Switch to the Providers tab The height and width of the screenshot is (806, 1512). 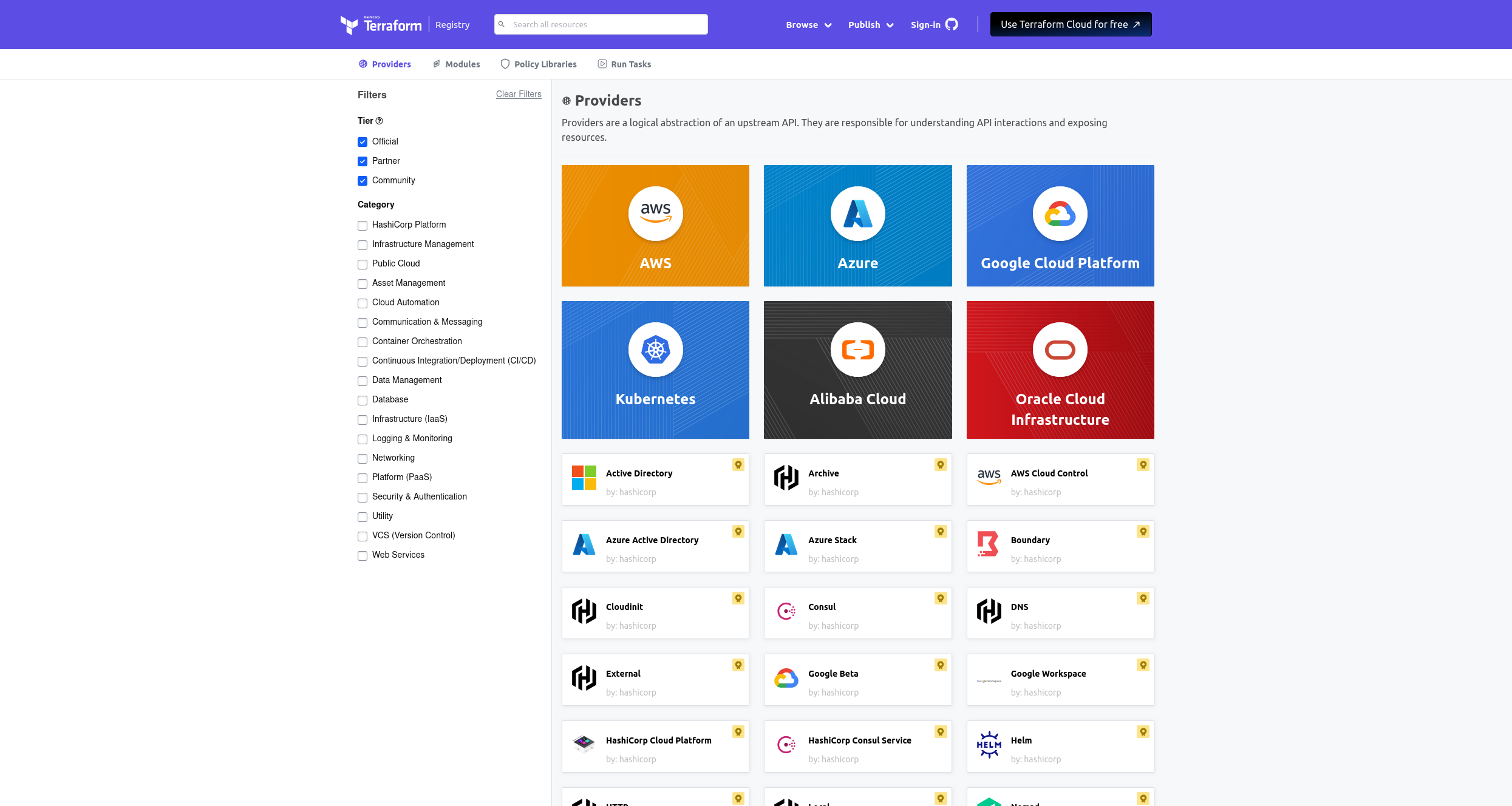point(384,64)
